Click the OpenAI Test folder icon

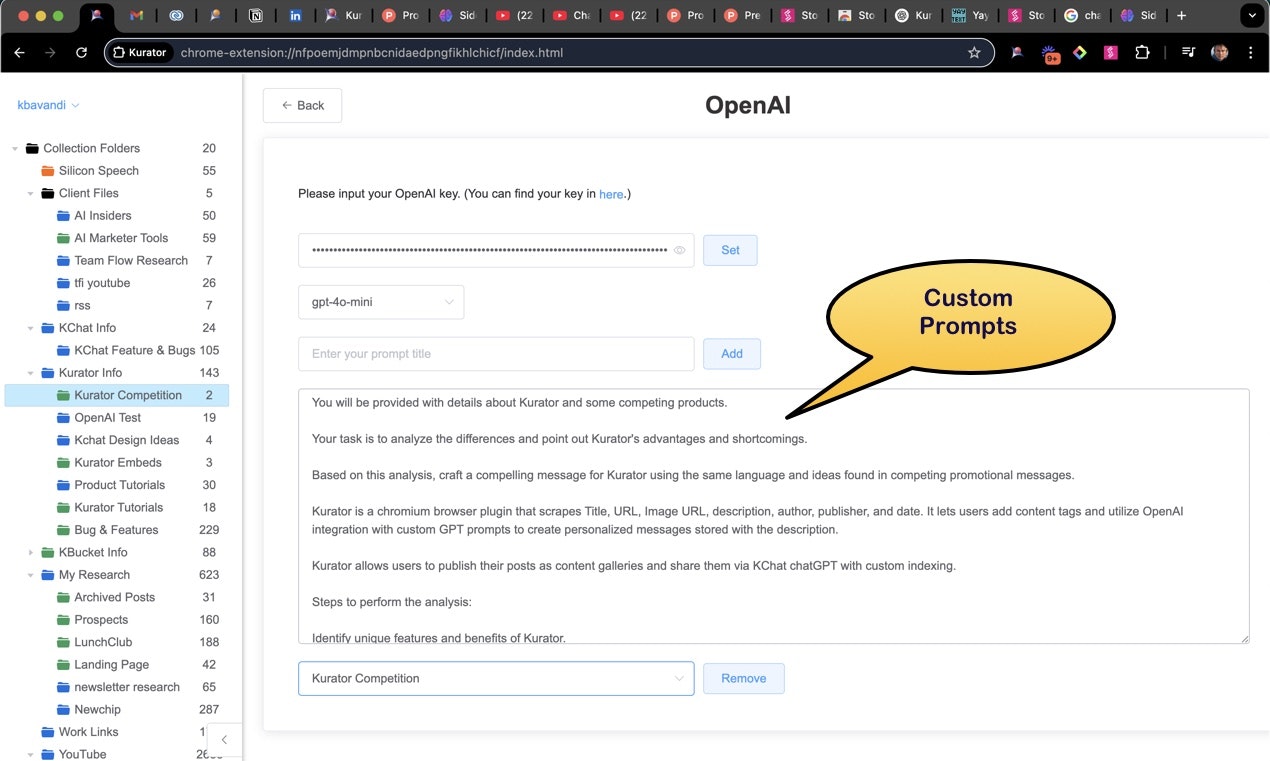pyautogui.click(x=64, y=418)
